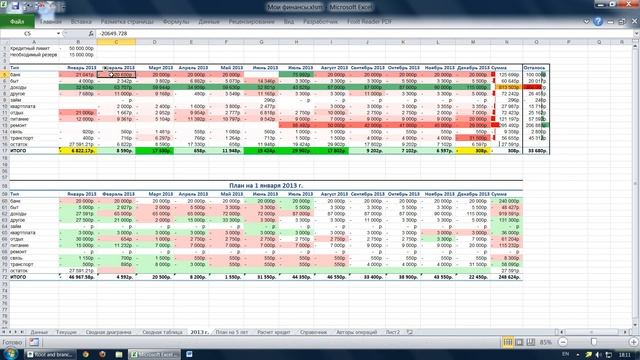This screenshot has width=640, height=360.
Task: Switch to sheet tab Справочник
Action: [x=313, y=332]
